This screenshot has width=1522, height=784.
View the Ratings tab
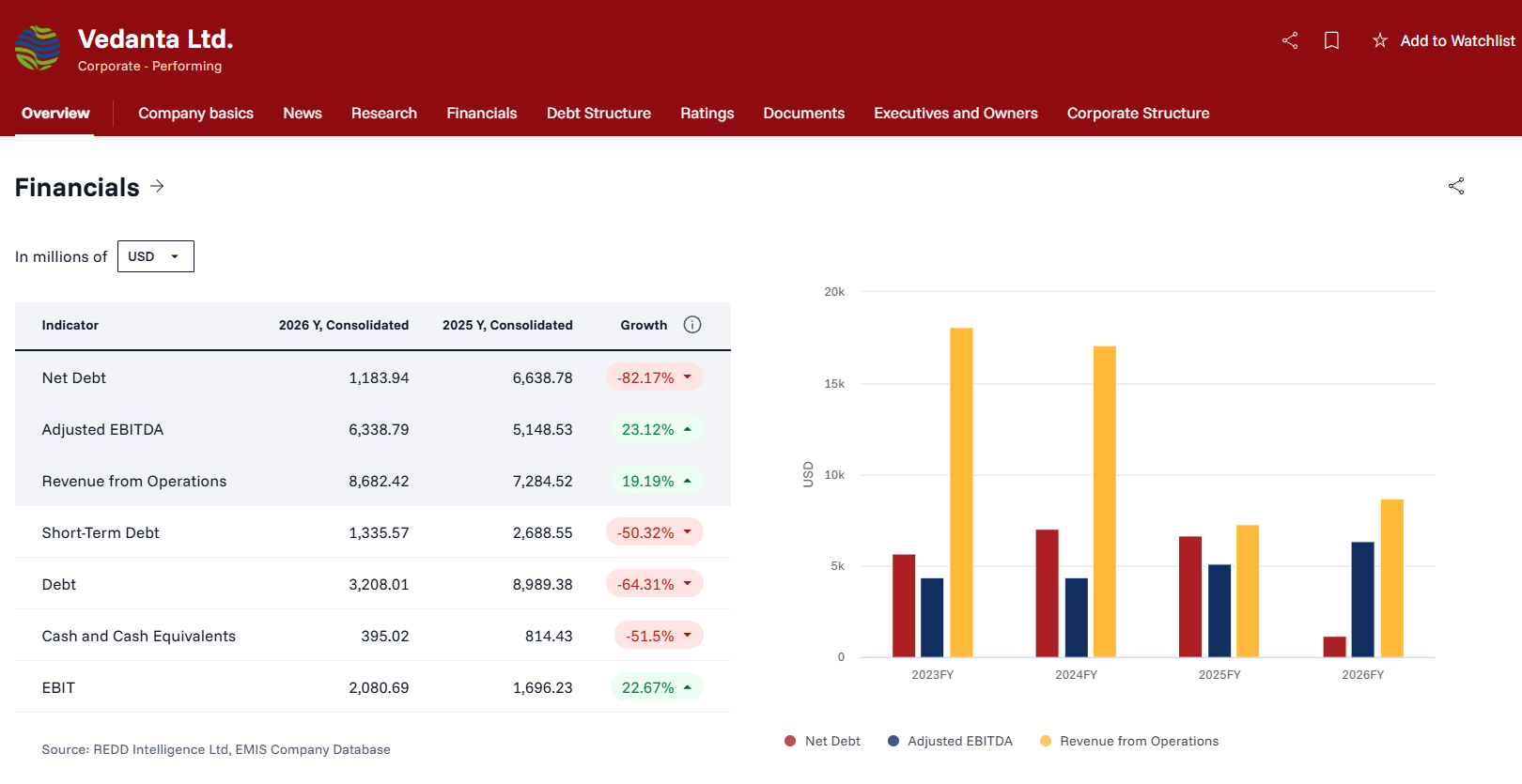click(707, 114)
